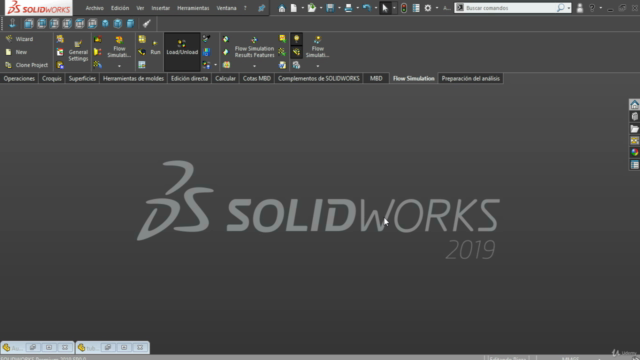Click the Save diskette icon
The width and height of the screenshot is (640, 360).
click(330, 8)
